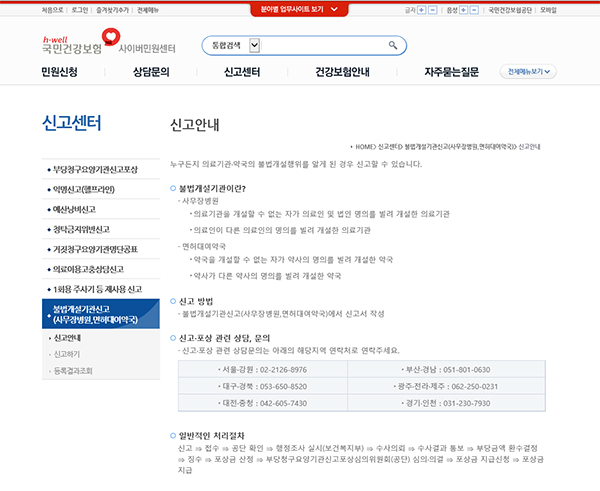
Task: Increase font size with plus icon next to 글자
Action: [x=421, y=10]
